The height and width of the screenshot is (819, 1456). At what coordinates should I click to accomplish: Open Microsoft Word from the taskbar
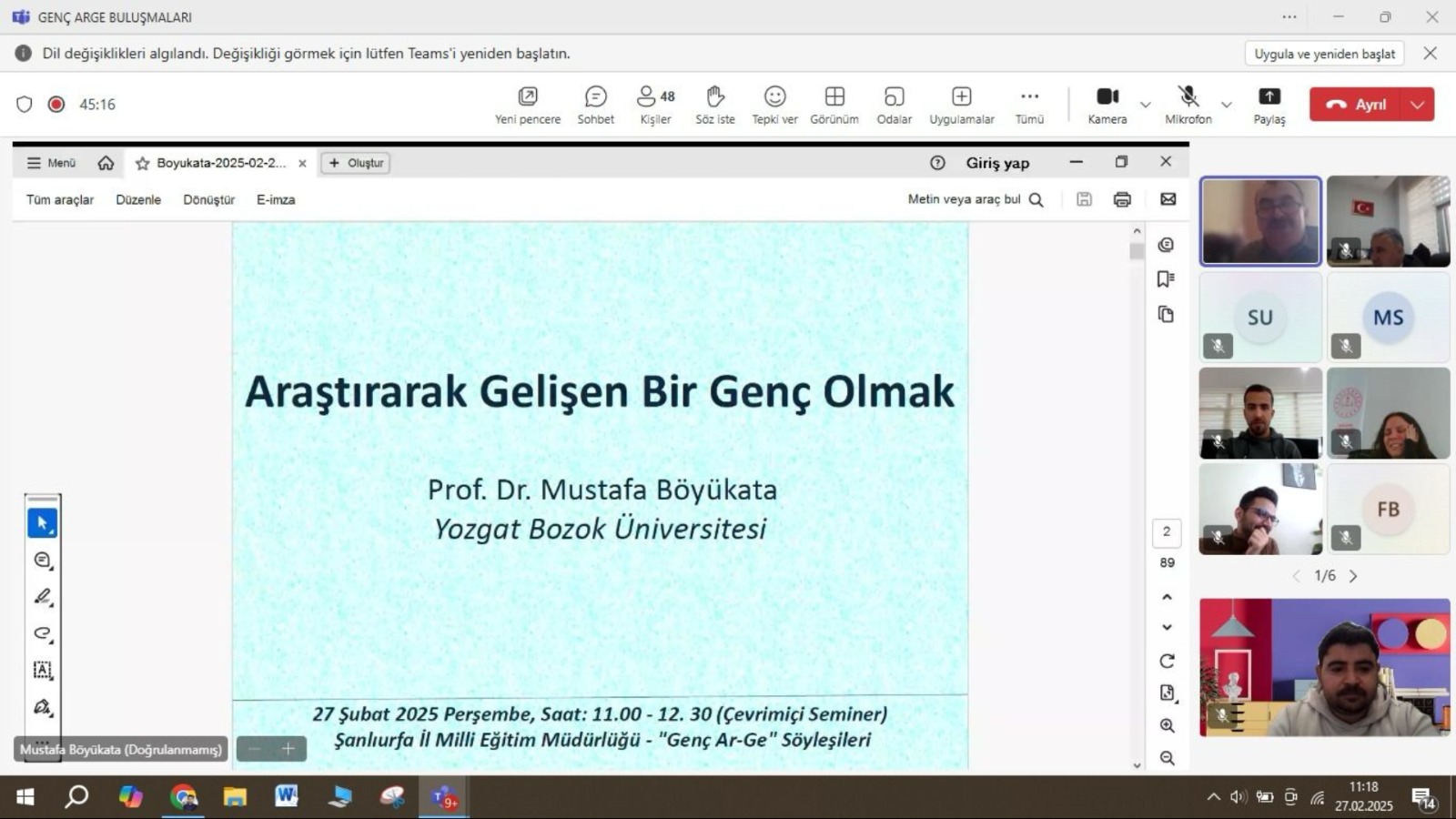[287, 797]
